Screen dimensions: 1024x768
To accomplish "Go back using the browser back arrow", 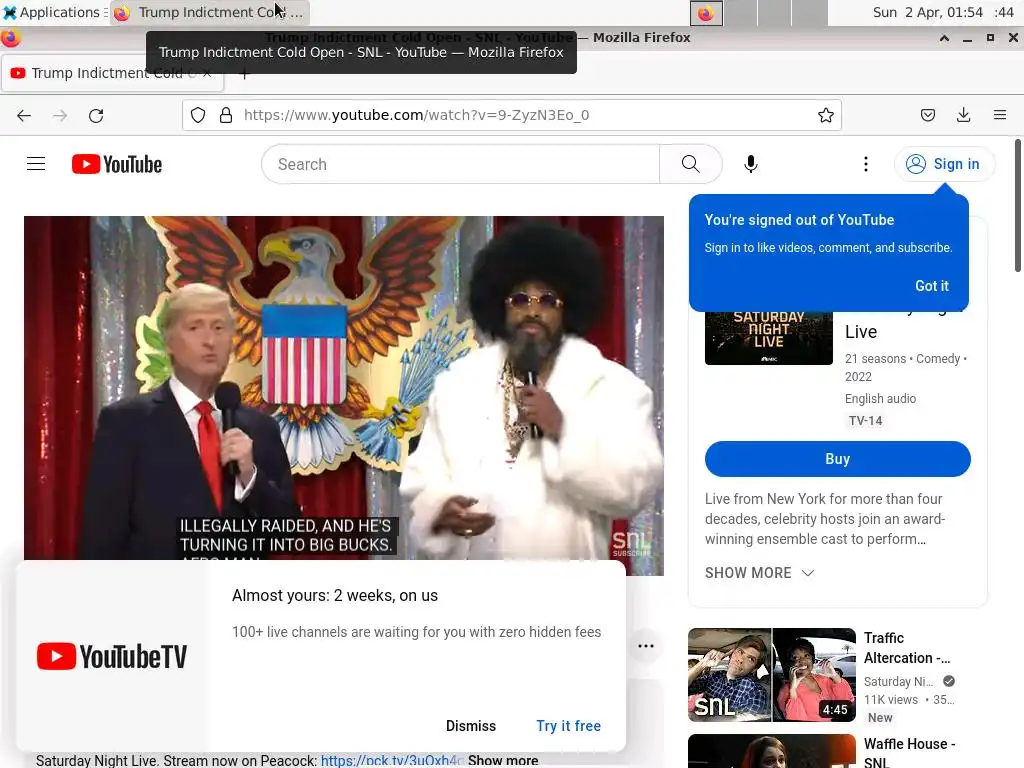I will (x=24, y=116).
